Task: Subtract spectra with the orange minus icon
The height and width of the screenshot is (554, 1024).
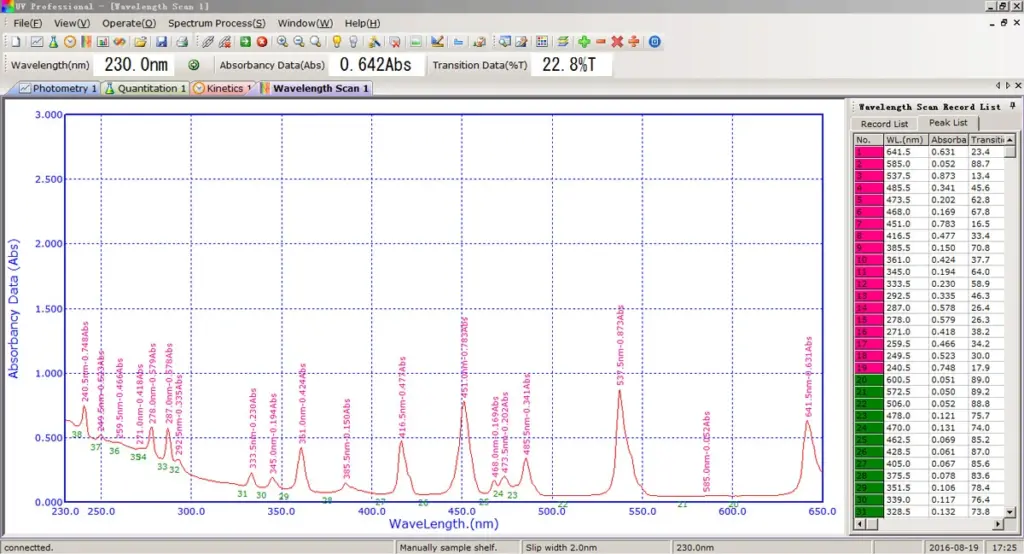Action: pyautogui.click(x=601, y=42)
